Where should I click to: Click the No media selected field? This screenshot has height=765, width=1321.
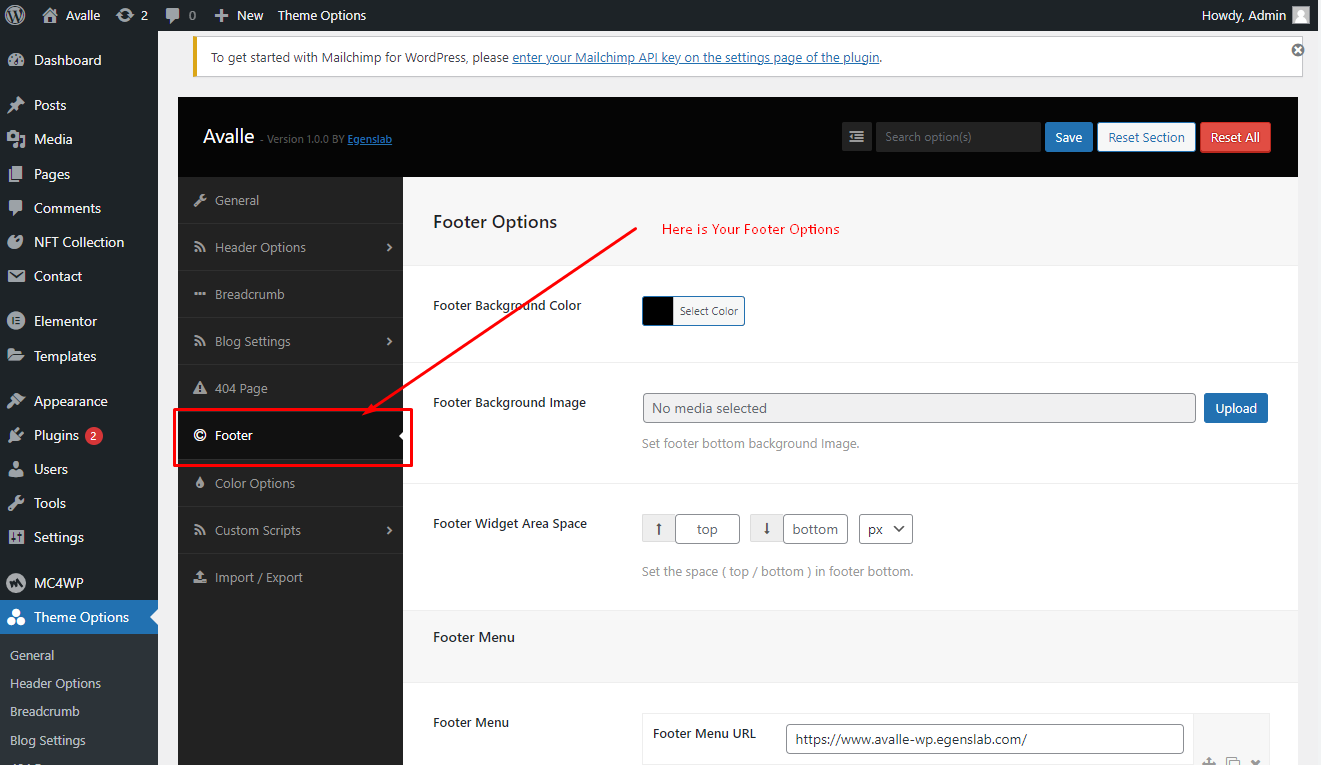(919, 408)
